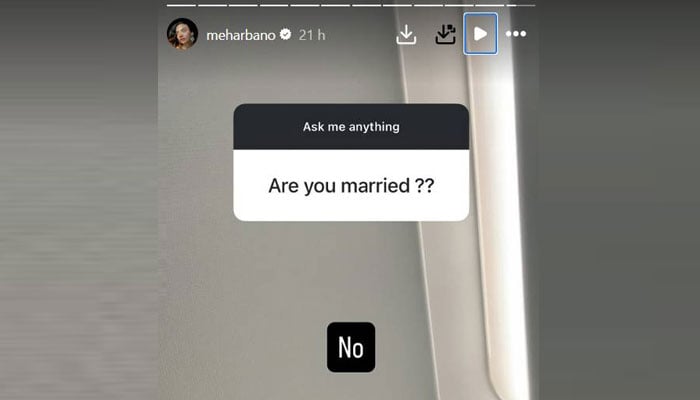Select the ninth story progress segment
The image size is (700, 400).
point(428,5)
